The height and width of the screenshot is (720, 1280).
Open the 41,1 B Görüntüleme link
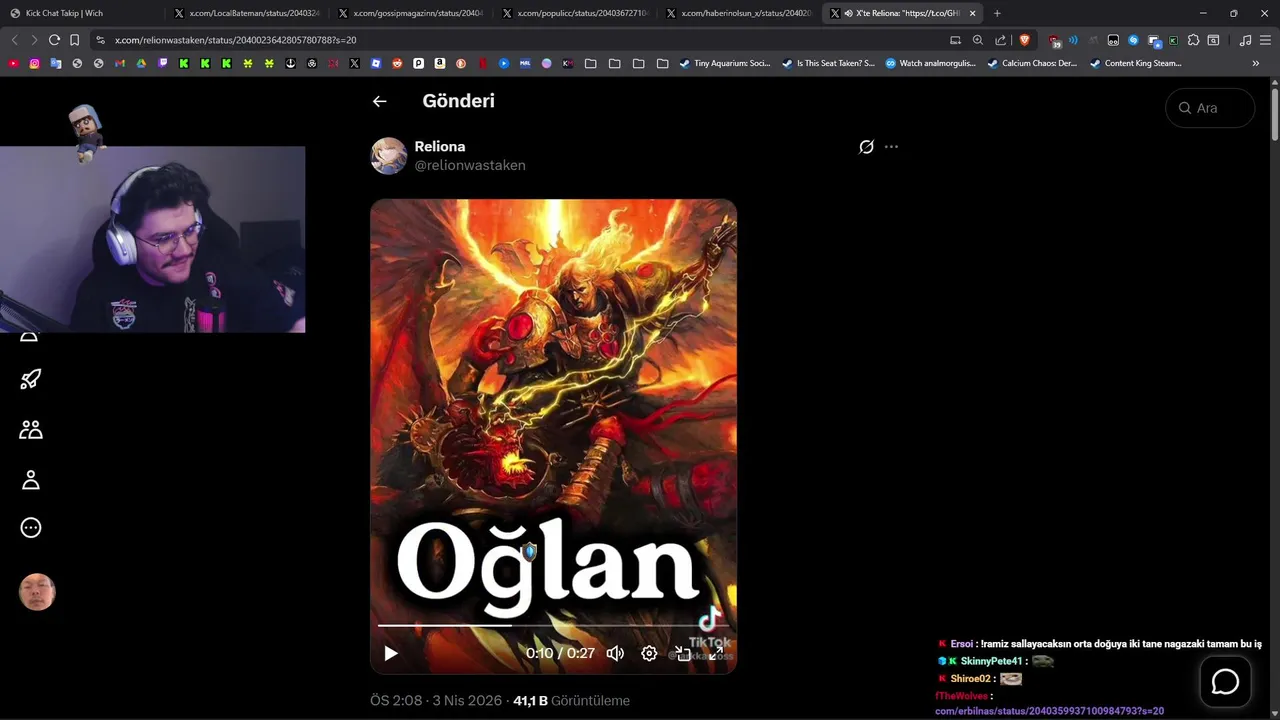[571, 701]
